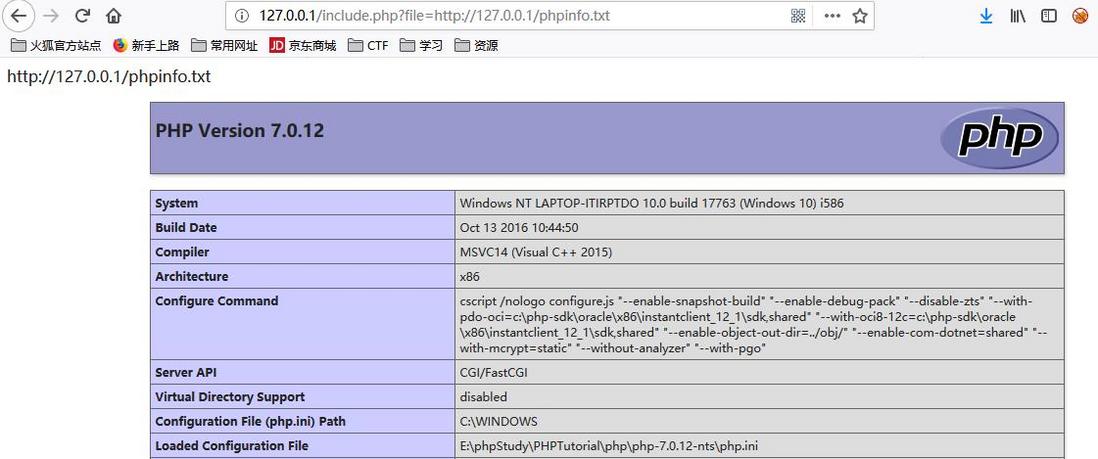Image resolution: width=1098 pixels, height=459 pixels.
Task: Click the PHP logo image
Action: [999, 138]
